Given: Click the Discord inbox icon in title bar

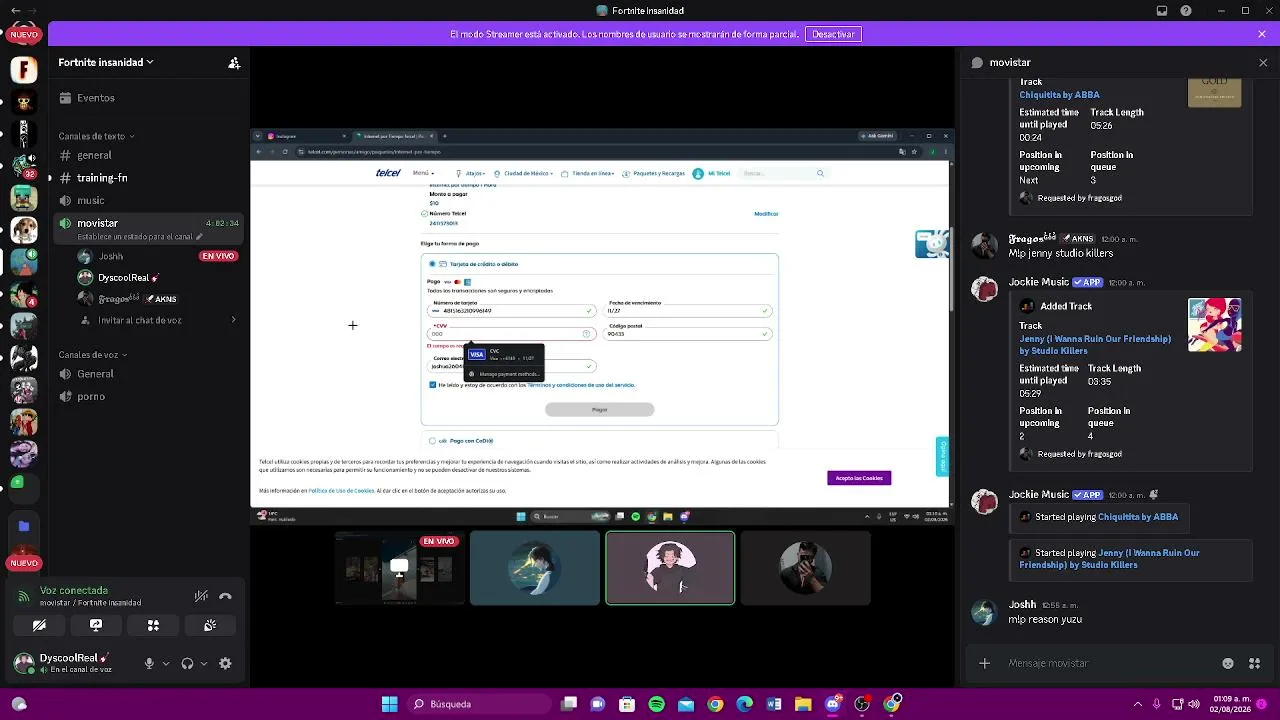Looking at the screenshot, I should 1162,11.
